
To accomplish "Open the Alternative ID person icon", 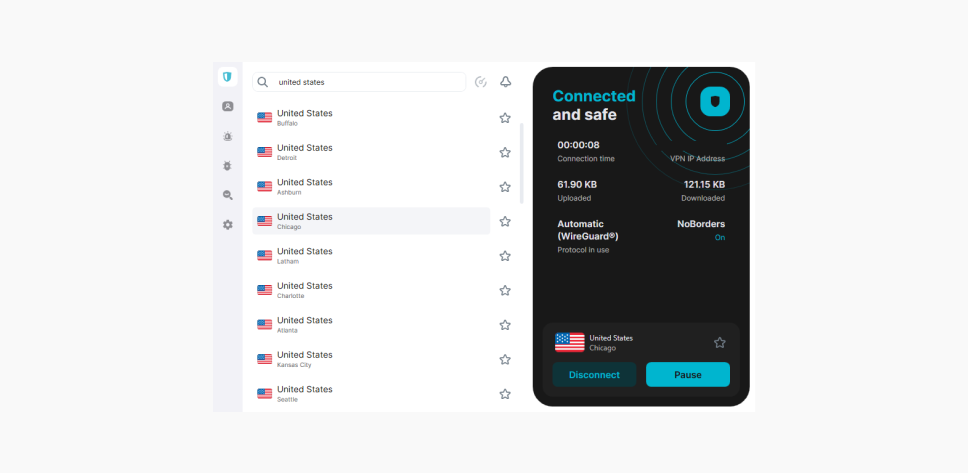I will [x=228, y=106].
